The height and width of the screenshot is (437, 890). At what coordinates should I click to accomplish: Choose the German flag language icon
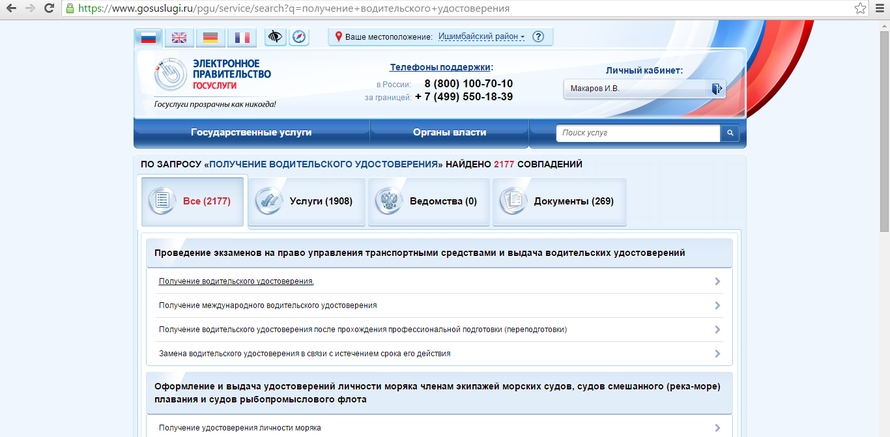[x=210, y=37]
